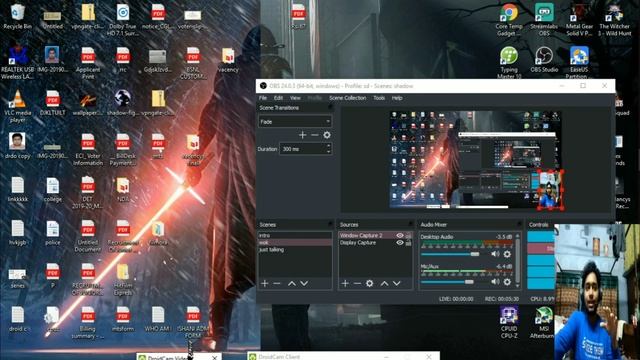Open the Dolby True HD 7.1 desktop file
This screenshot has width=640, height=360.
123,20
